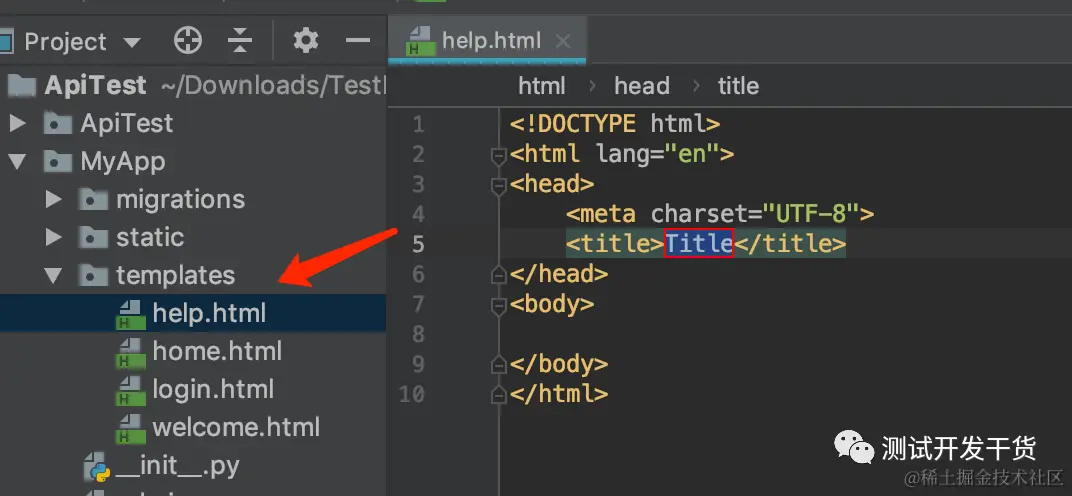Click the empty line 8 in the editor

786,335
